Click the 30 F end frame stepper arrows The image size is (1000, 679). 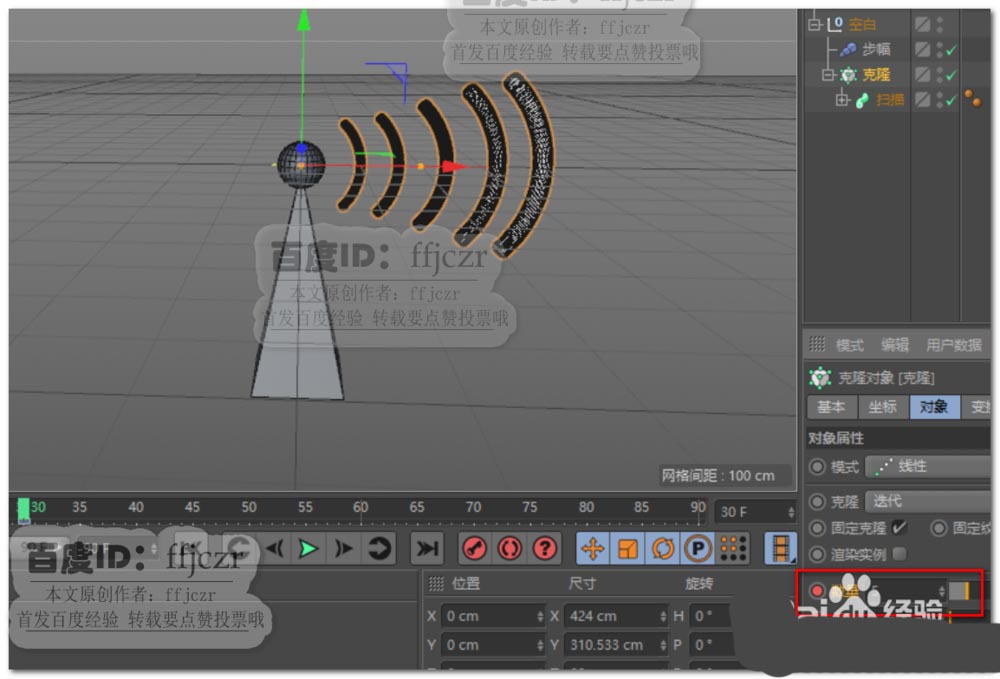[791, 512]
